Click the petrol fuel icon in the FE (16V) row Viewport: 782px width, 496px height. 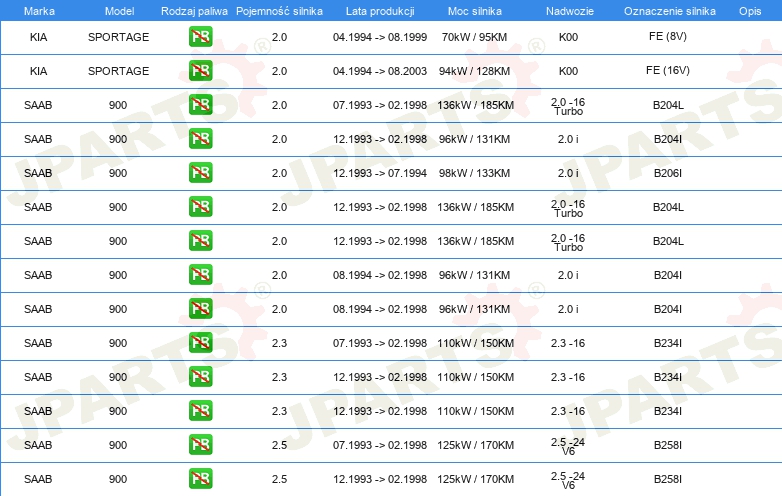[200, 70]
